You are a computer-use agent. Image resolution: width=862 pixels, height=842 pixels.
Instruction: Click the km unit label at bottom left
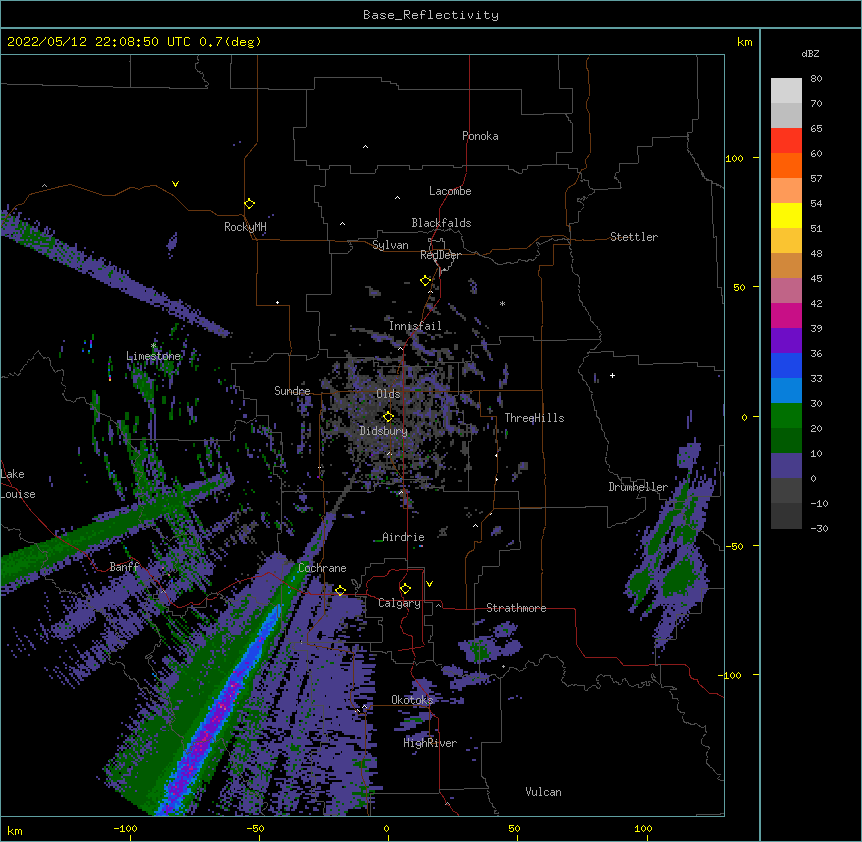pos(15,830)
